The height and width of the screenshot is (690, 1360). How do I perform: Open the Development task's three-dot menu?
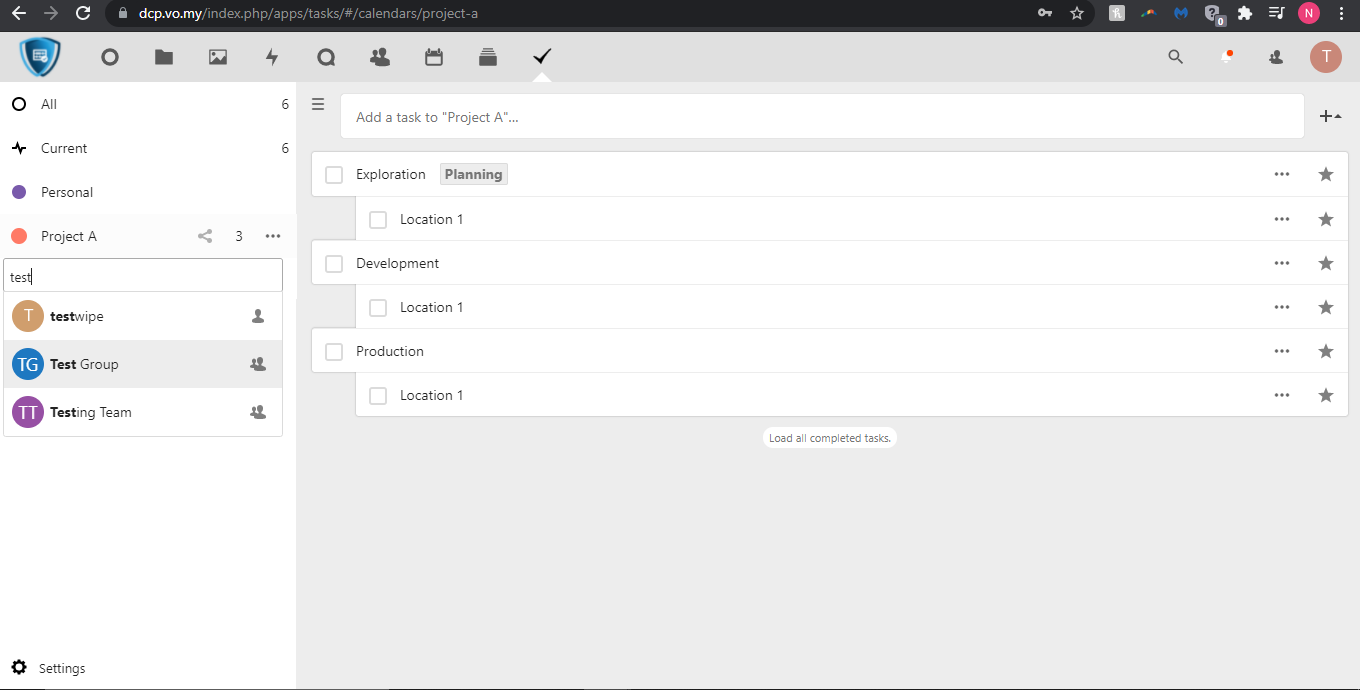1282,263
